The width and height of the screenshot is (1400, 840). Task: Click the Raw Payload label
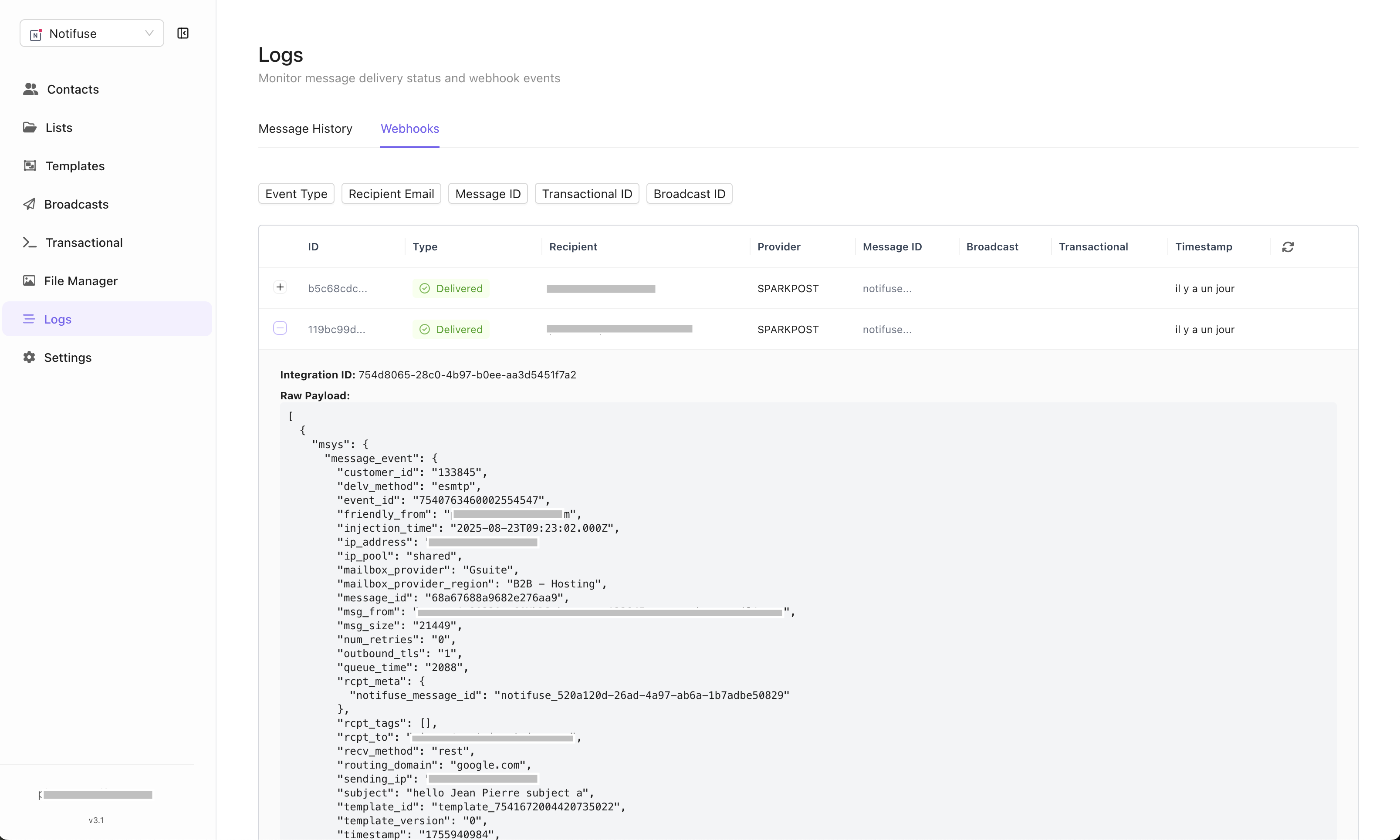click(x=315, y=396)
